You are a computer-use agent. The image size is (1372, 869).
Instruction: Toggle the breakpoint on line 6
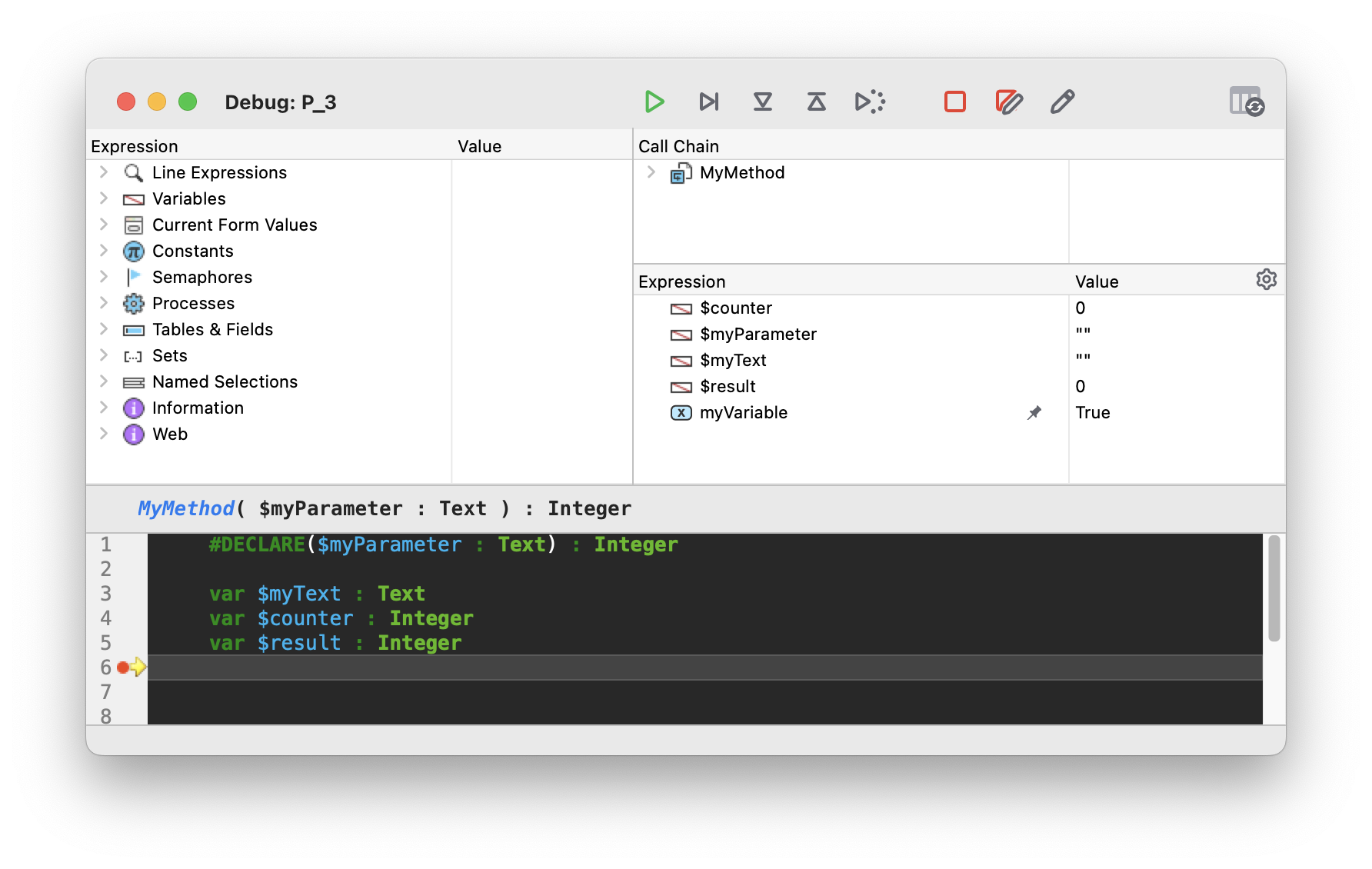tap(123, 668)
